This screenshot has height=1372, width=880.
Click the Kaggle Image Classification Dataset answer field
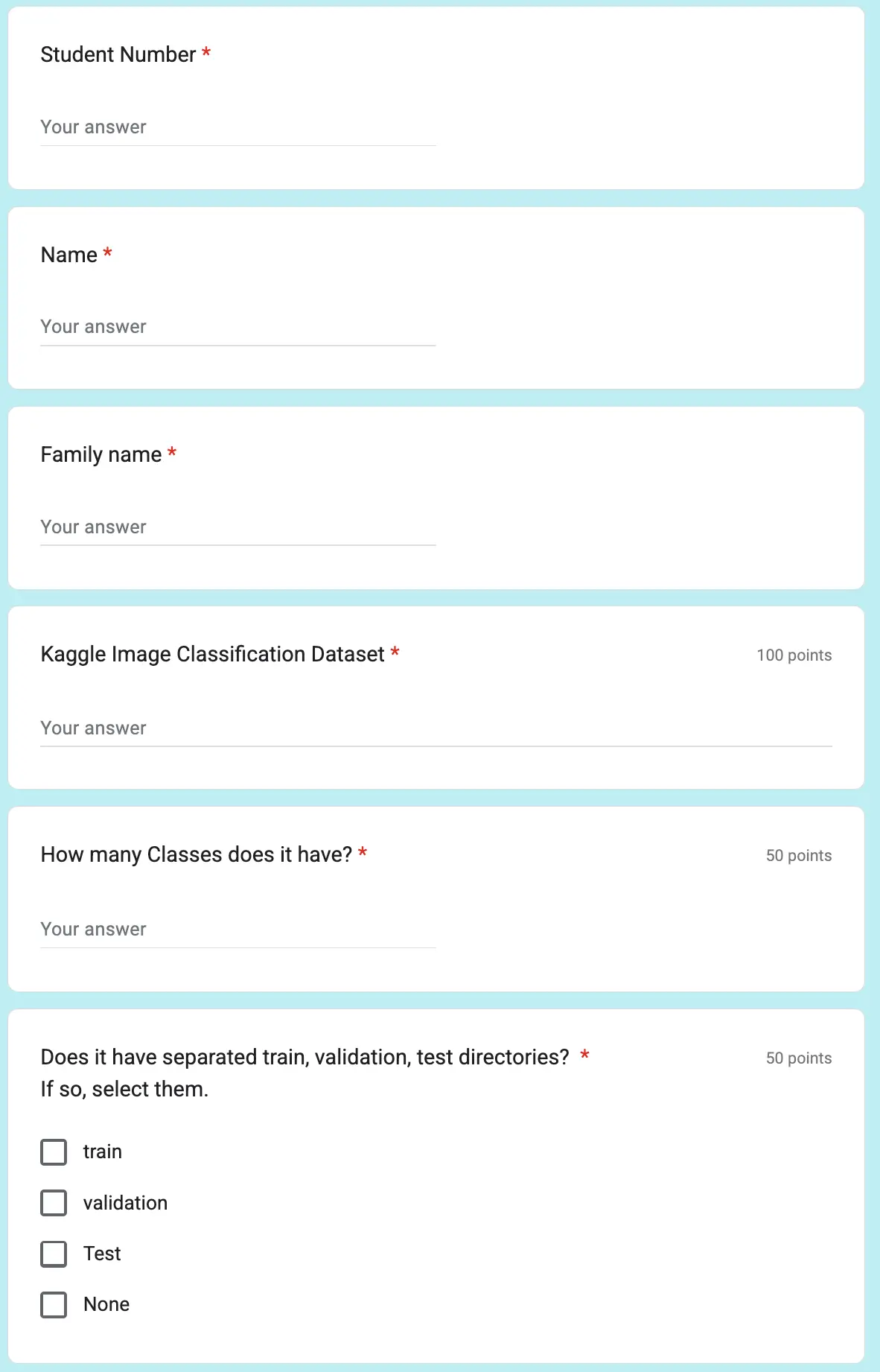pyautogui.click(x=436, y=728)
